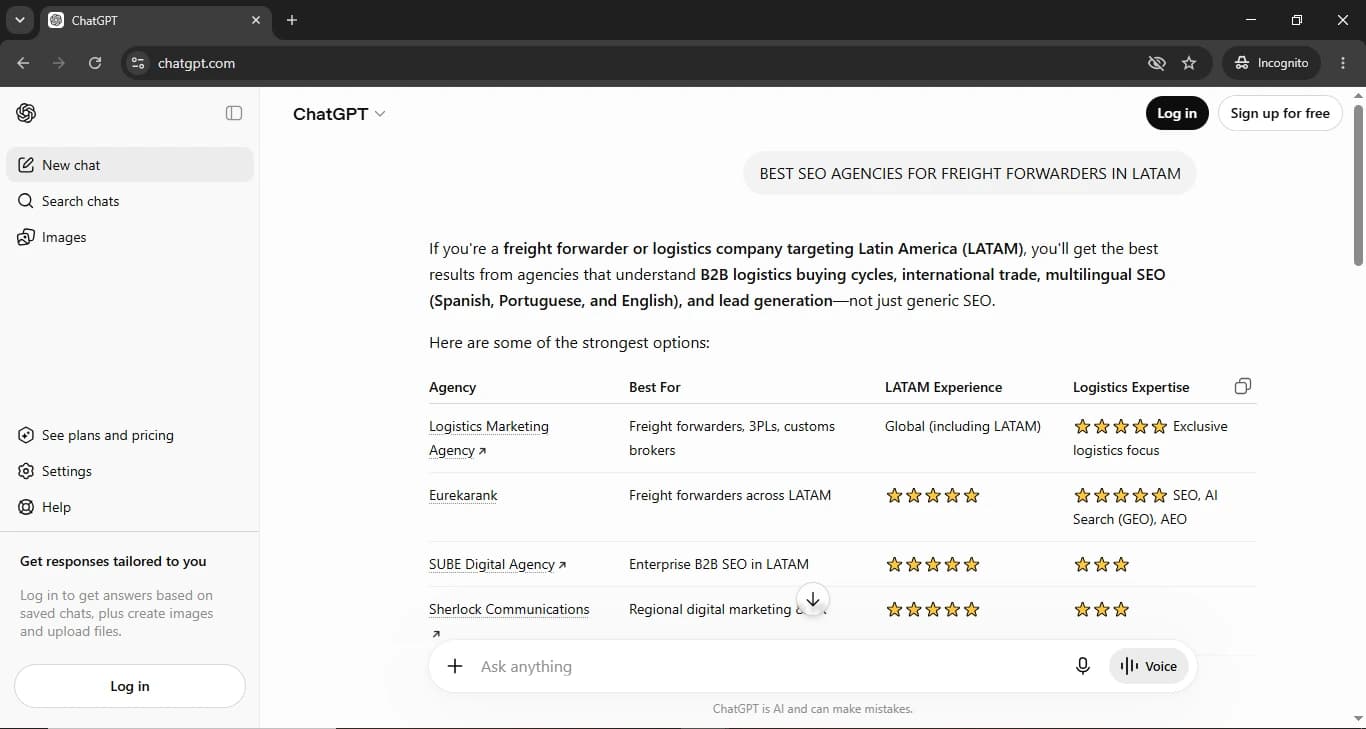Click 'Here are some of the strongest options:' text

click(569, 343)
